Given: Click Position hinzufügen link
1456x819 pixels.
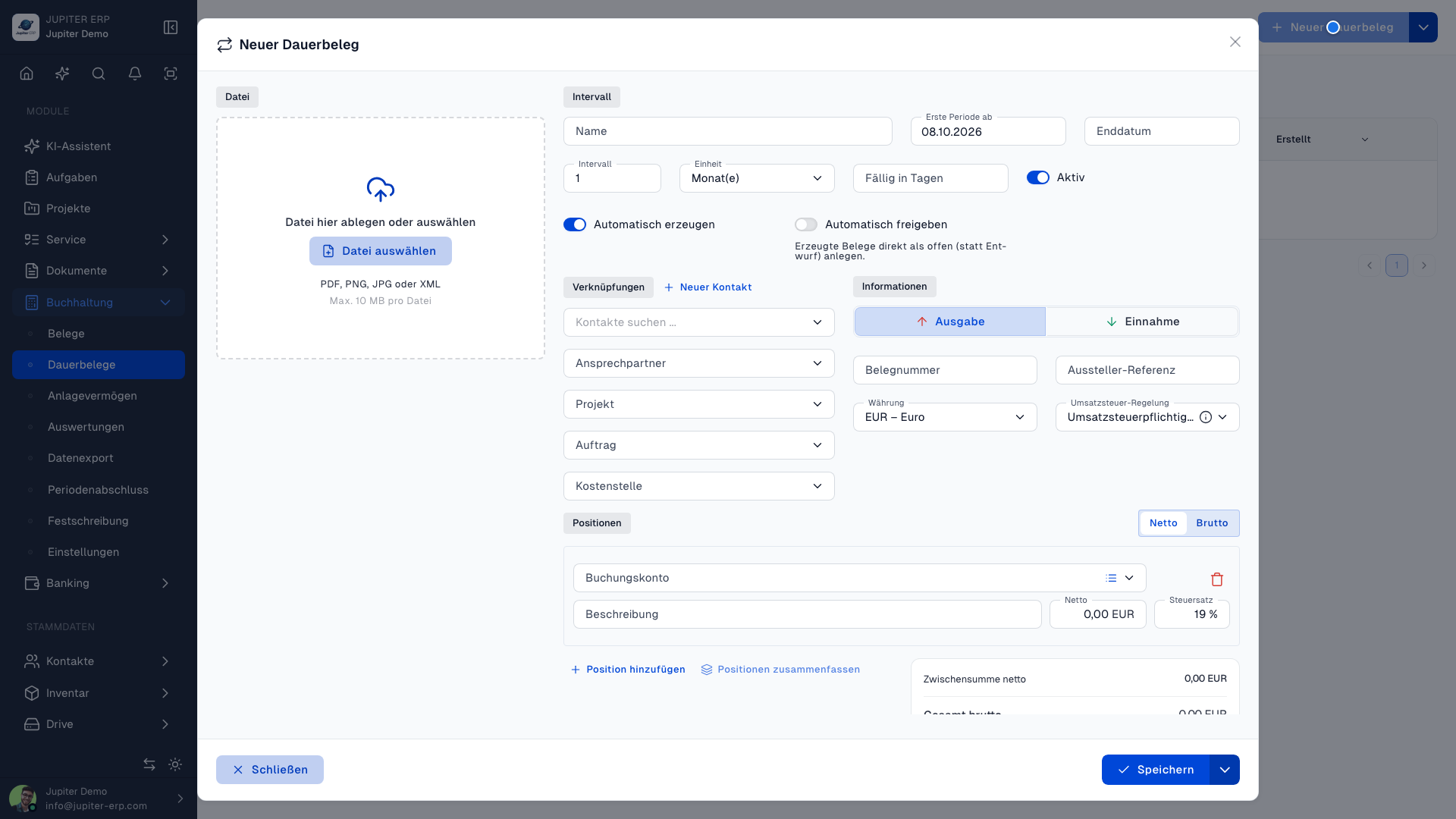Looking at the screenshot, I should pyautogui.click(x=628, y=670).
